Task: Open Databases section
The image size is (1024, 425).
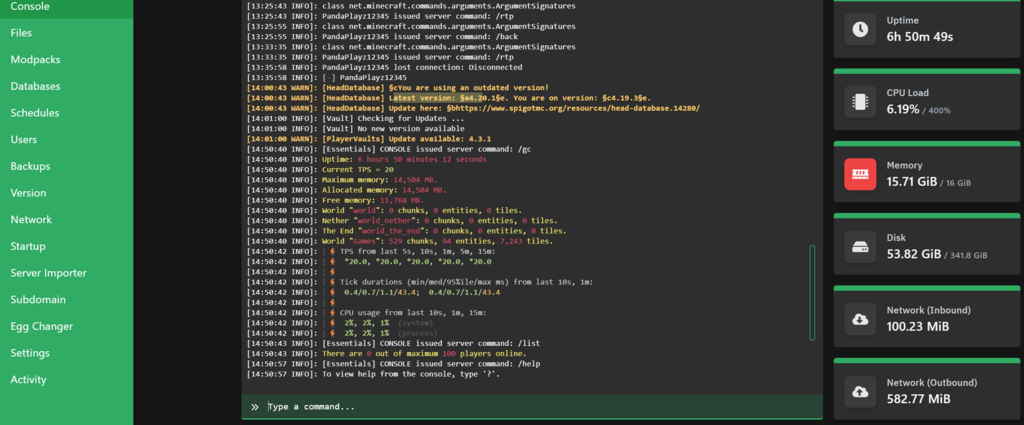Action: 35,87
